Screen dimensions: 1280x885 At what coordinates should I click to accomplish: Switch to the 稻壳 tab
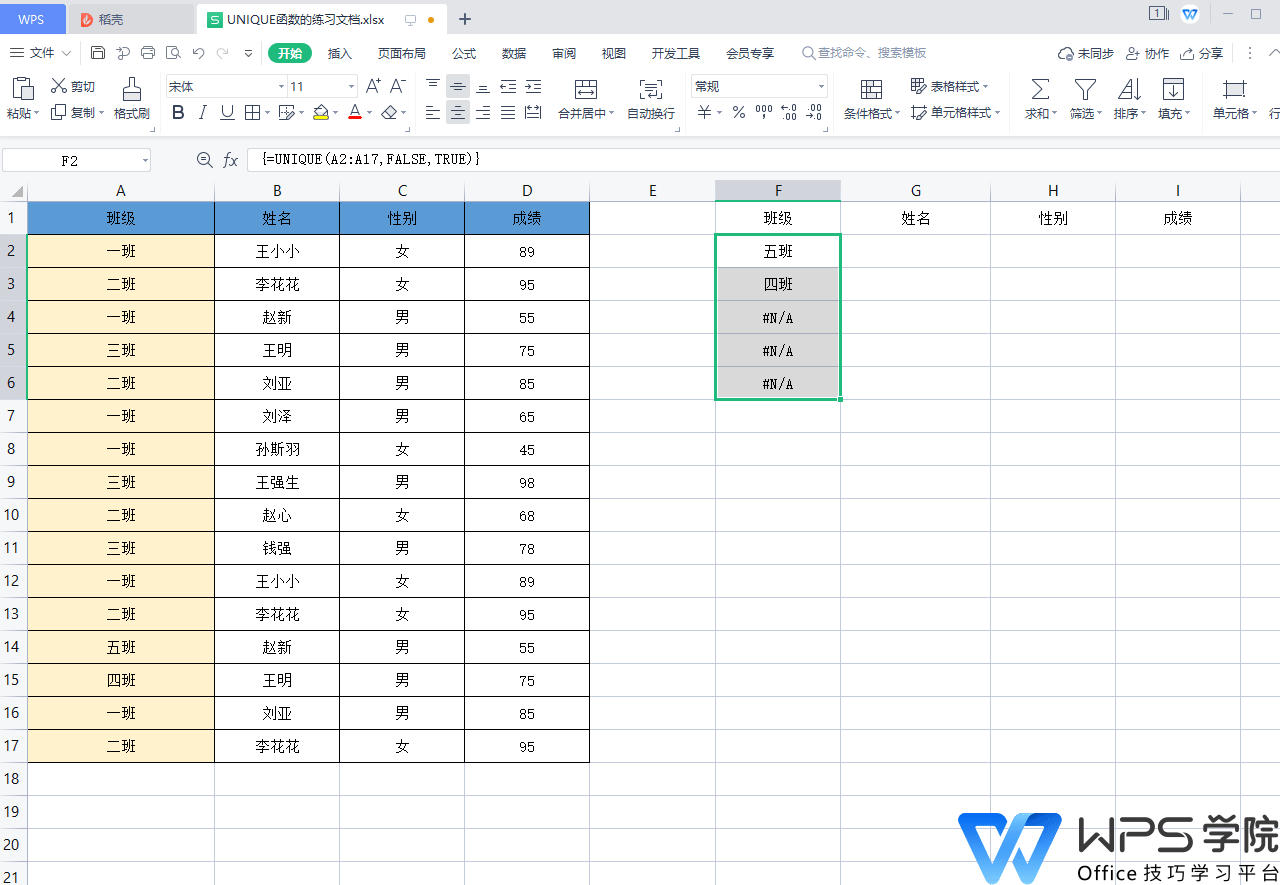(x=132, y=19)
